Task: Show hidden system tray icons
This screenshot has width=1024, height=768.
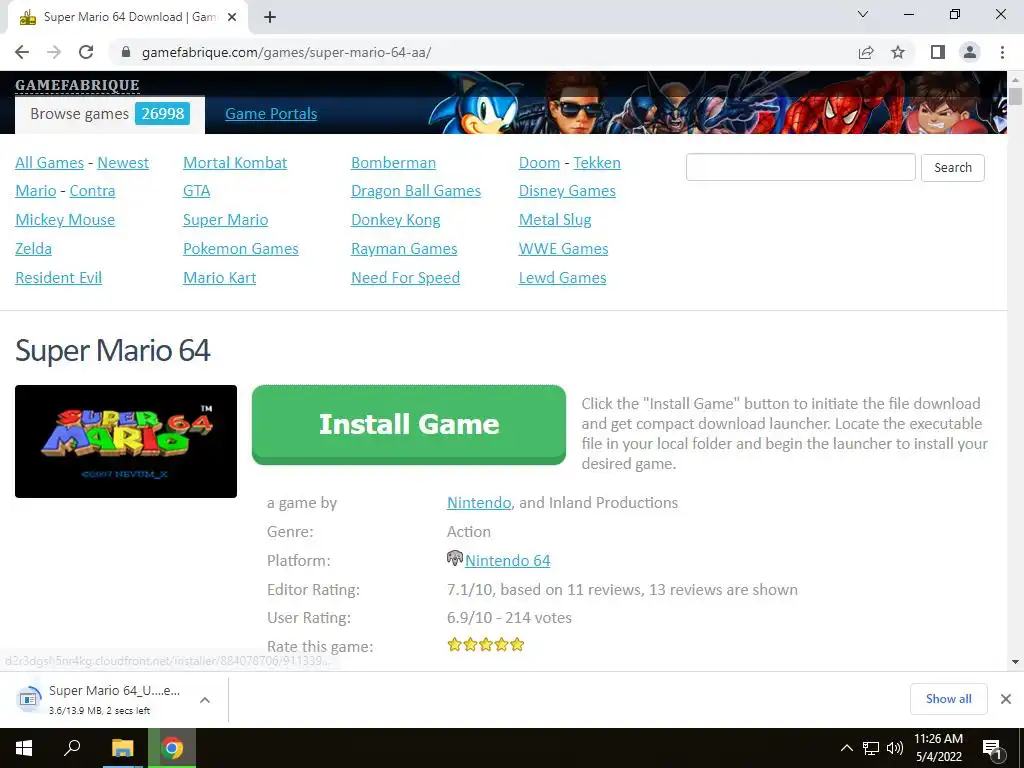Action: (x=846, y=748)
